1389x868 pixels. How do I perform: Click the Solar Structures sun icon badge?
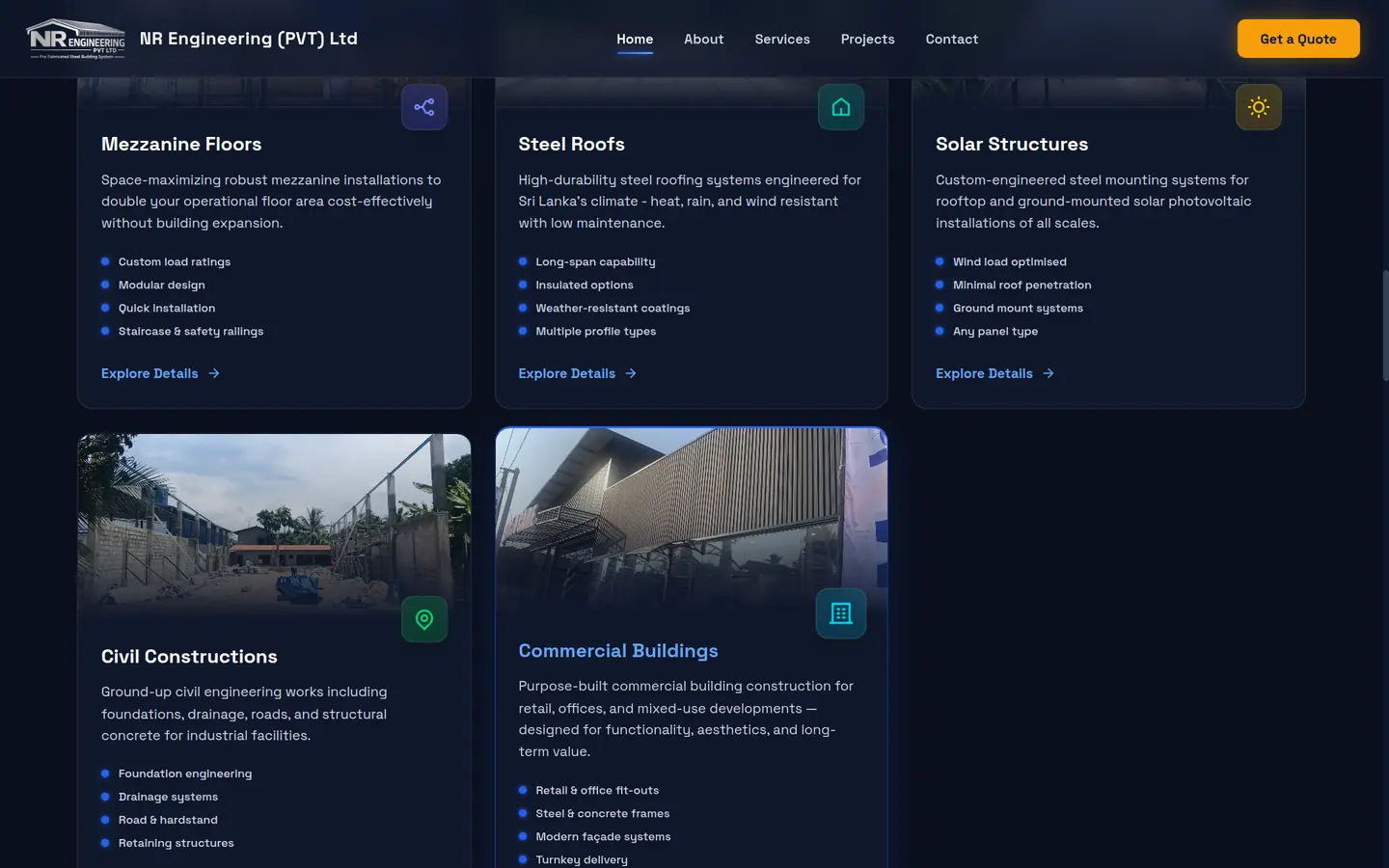tap(1259, 107)
